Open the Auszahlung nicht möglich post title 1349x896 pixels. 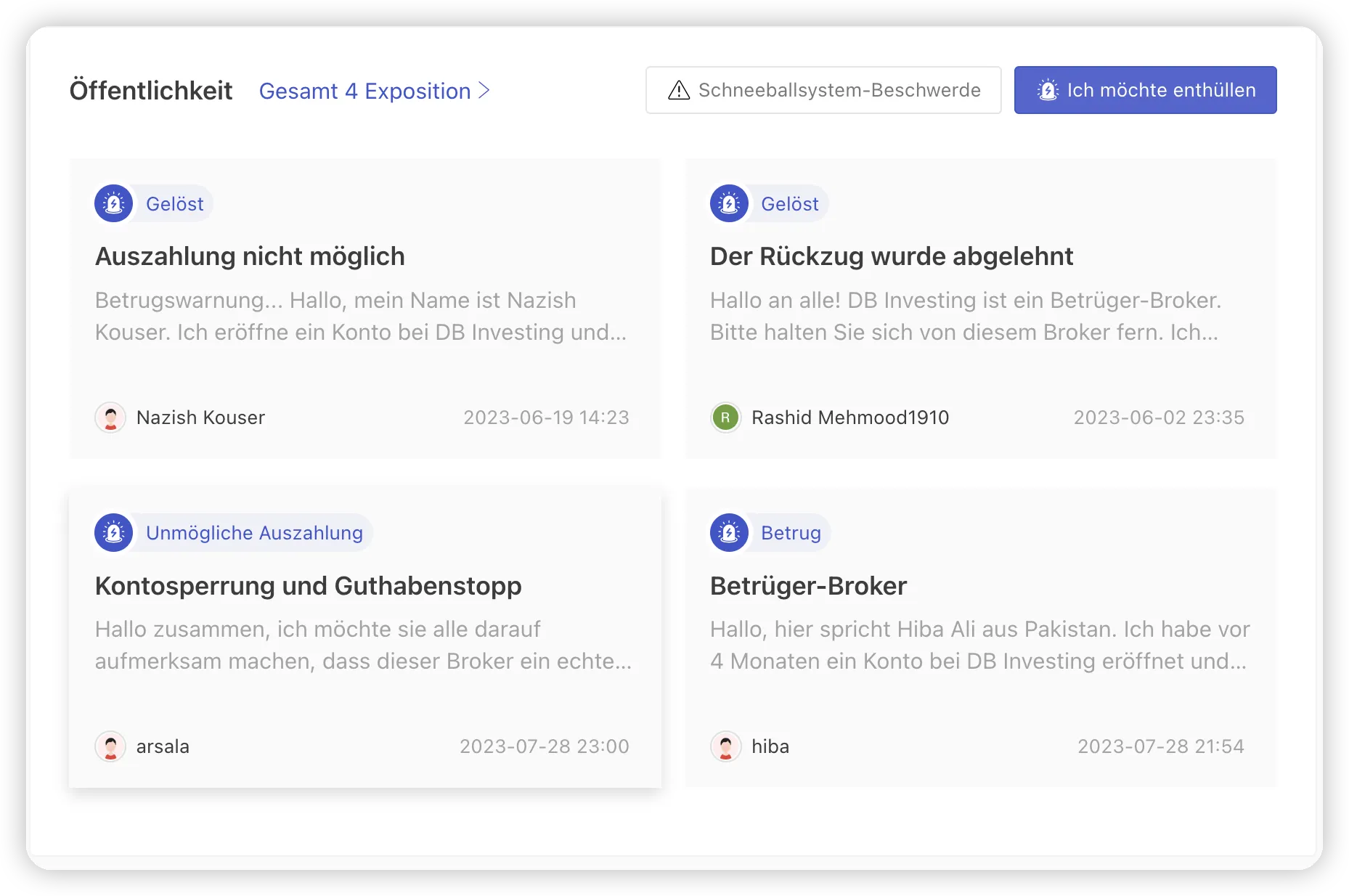[250, 256]
